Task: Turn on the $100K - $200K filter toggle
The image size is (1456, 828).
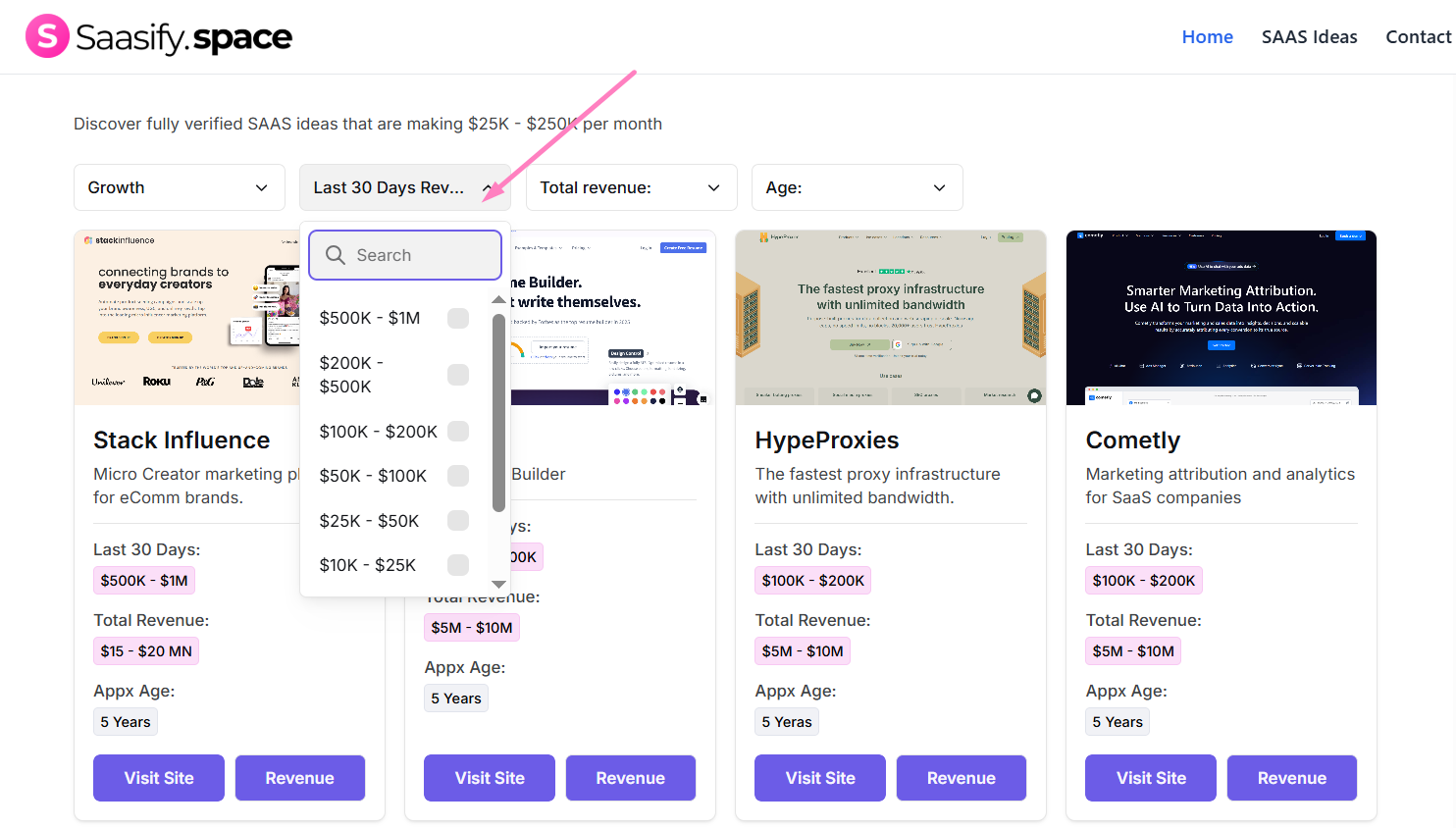Action: click(x=457, y=431)
